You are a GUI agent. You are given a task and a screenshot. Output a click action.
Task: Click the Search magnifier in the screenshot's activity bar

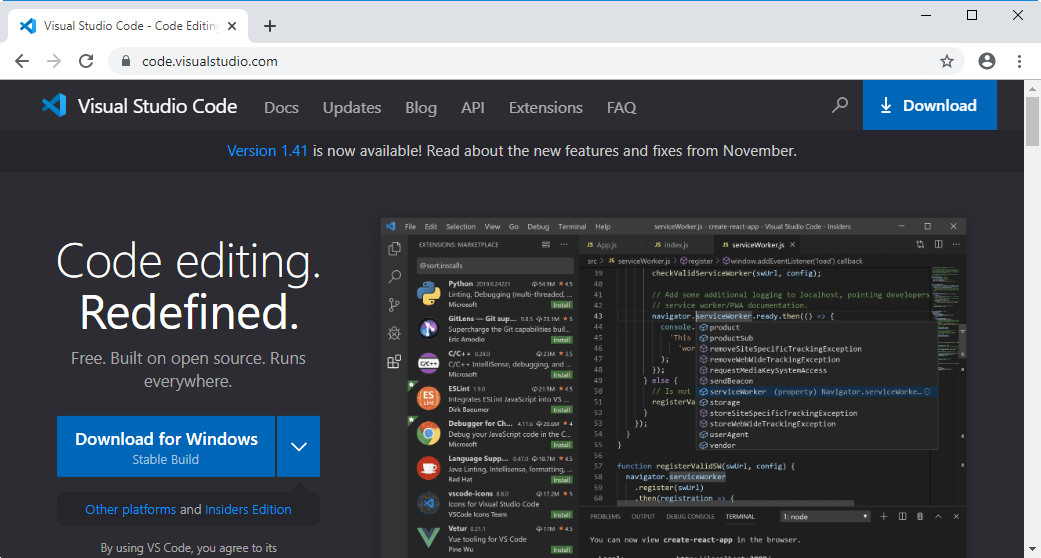(x=394, y=276)
